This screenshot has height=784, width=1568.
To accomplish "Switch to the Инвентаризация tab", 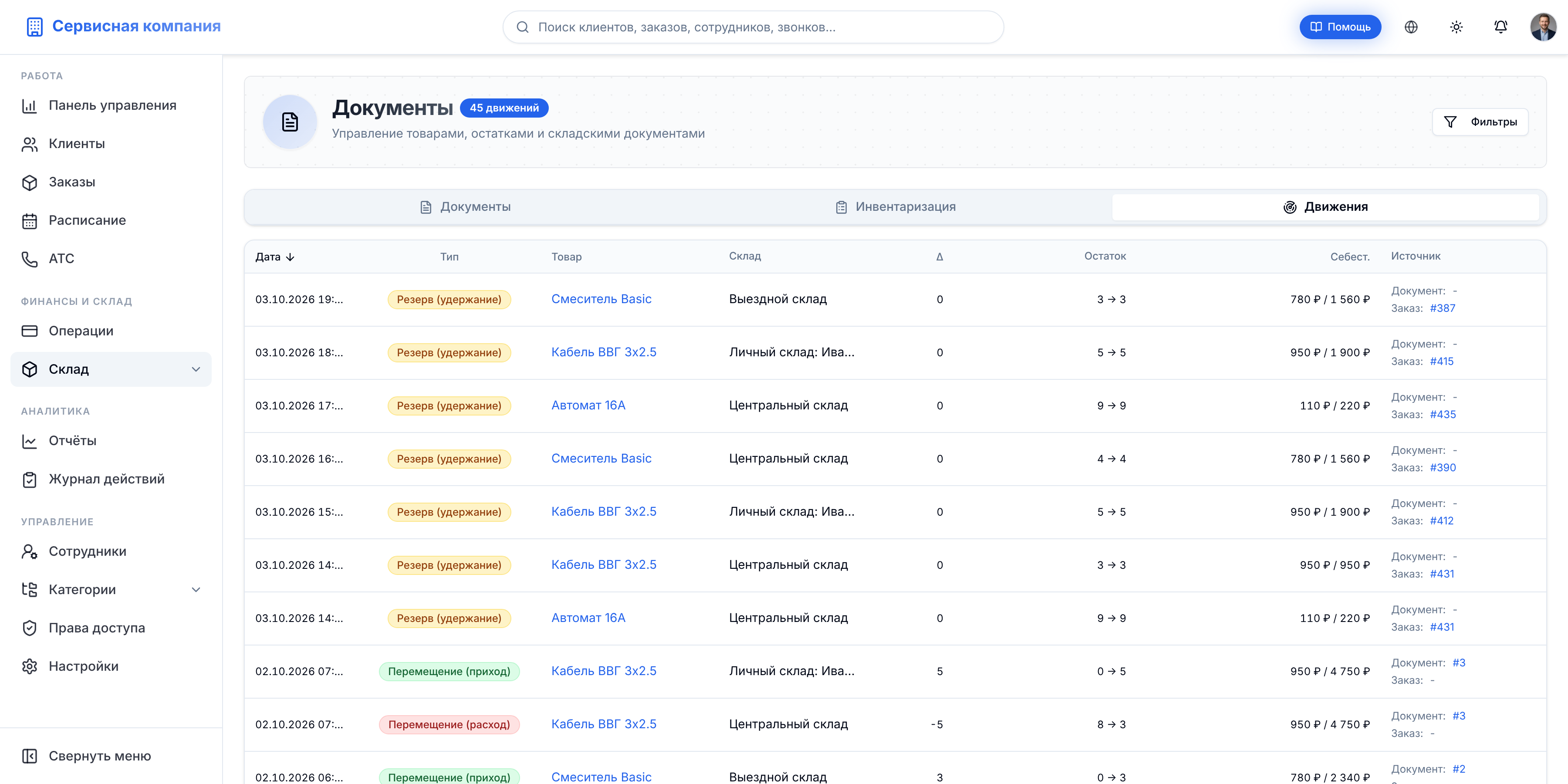I will (x=895, y=207).
